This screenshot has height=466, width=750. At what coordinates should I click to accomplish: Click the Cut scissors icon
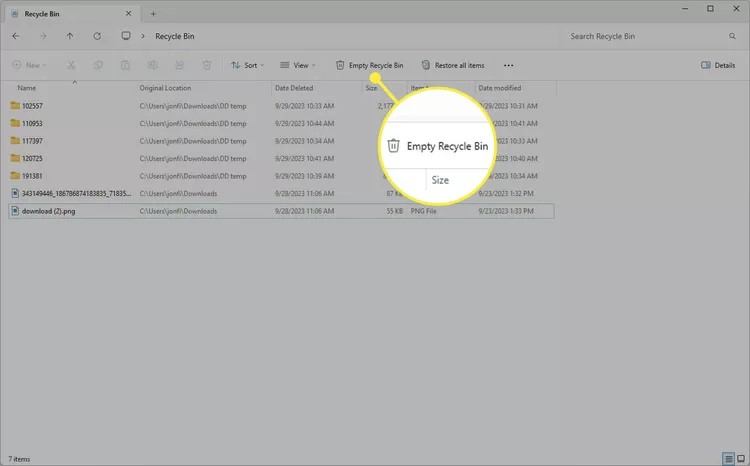pos(71,65)
